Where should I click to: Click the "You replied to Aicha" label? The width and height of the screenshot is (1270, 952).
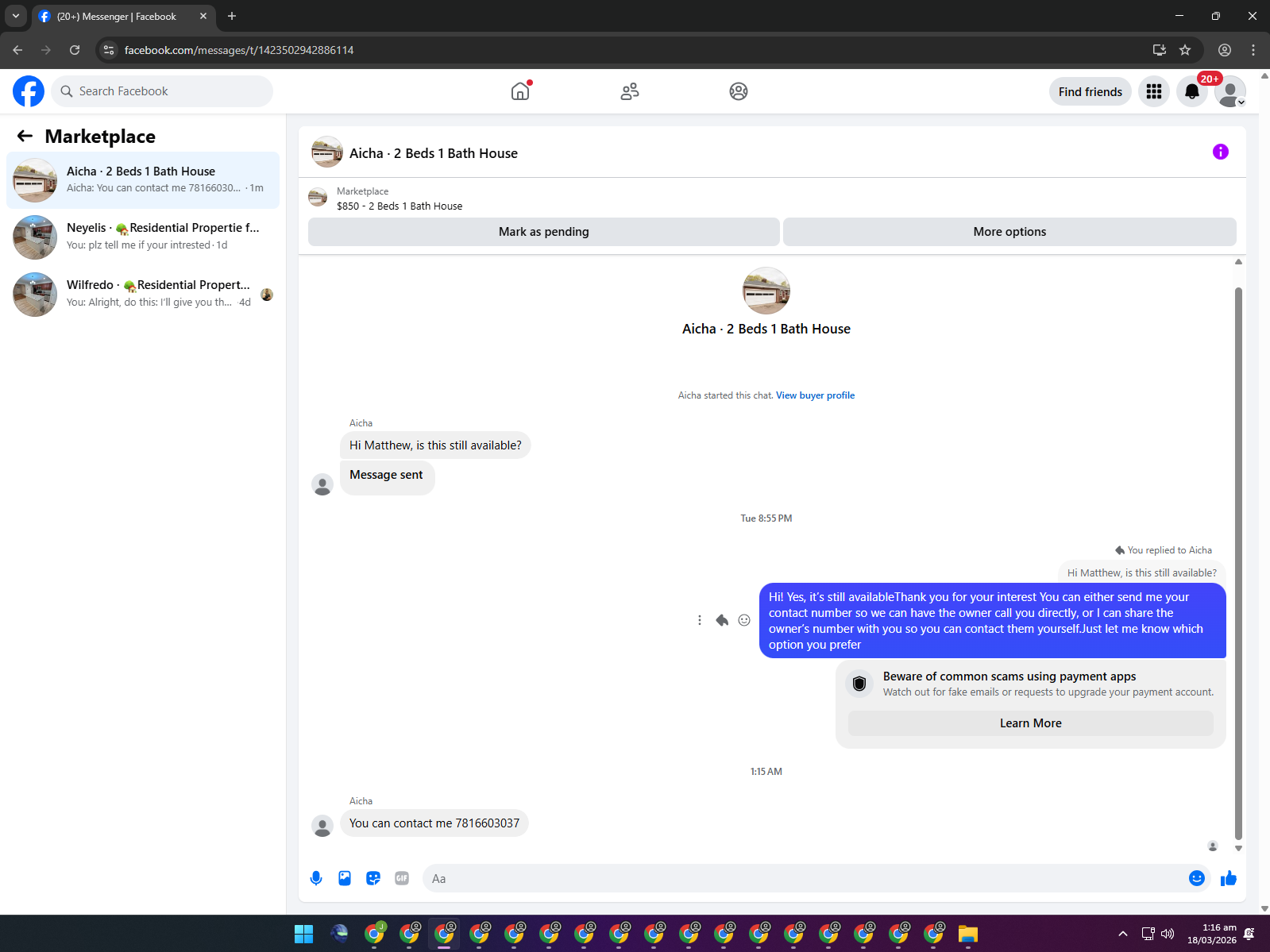(1164, 550)
